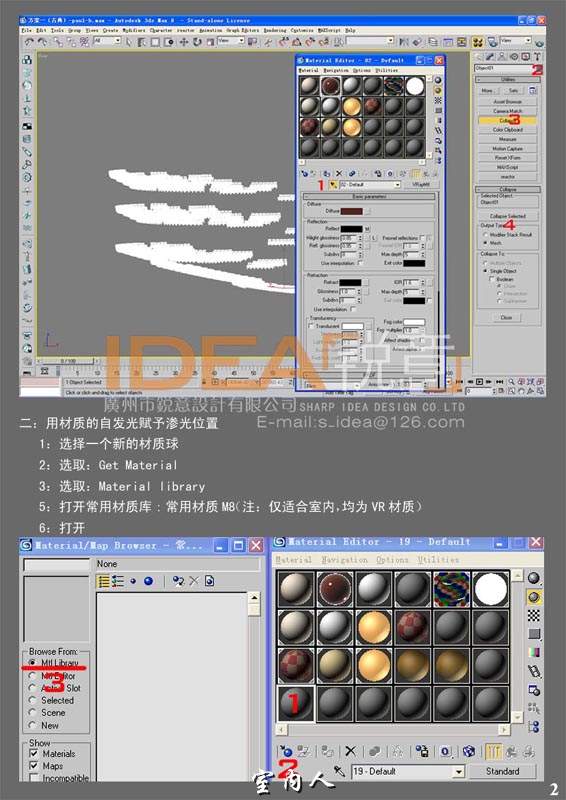The image size is (566, 800).
Task: Click the Sample Type sphere icon
Action: tap(534, 578)
